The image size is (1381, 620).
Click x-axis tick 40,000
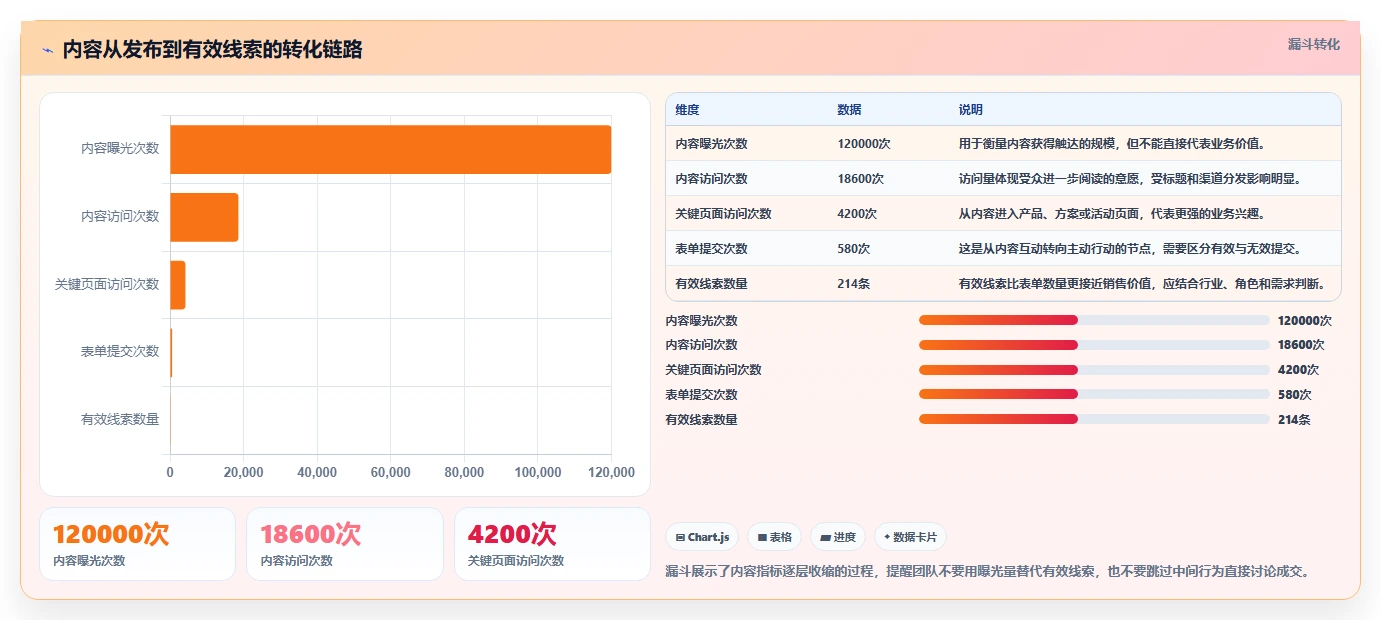(x=317, y=473)
